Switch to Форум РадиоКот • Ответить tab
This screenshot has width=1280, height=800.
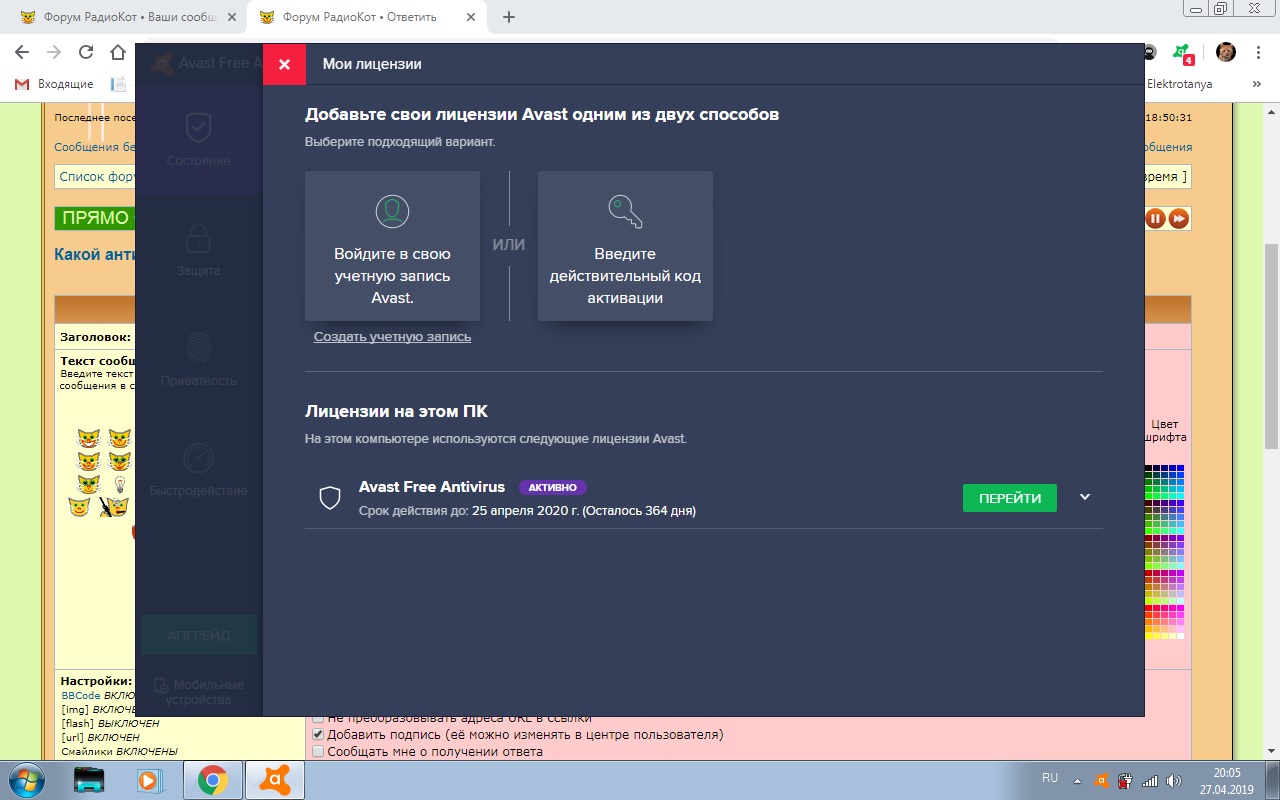[365, 17]
